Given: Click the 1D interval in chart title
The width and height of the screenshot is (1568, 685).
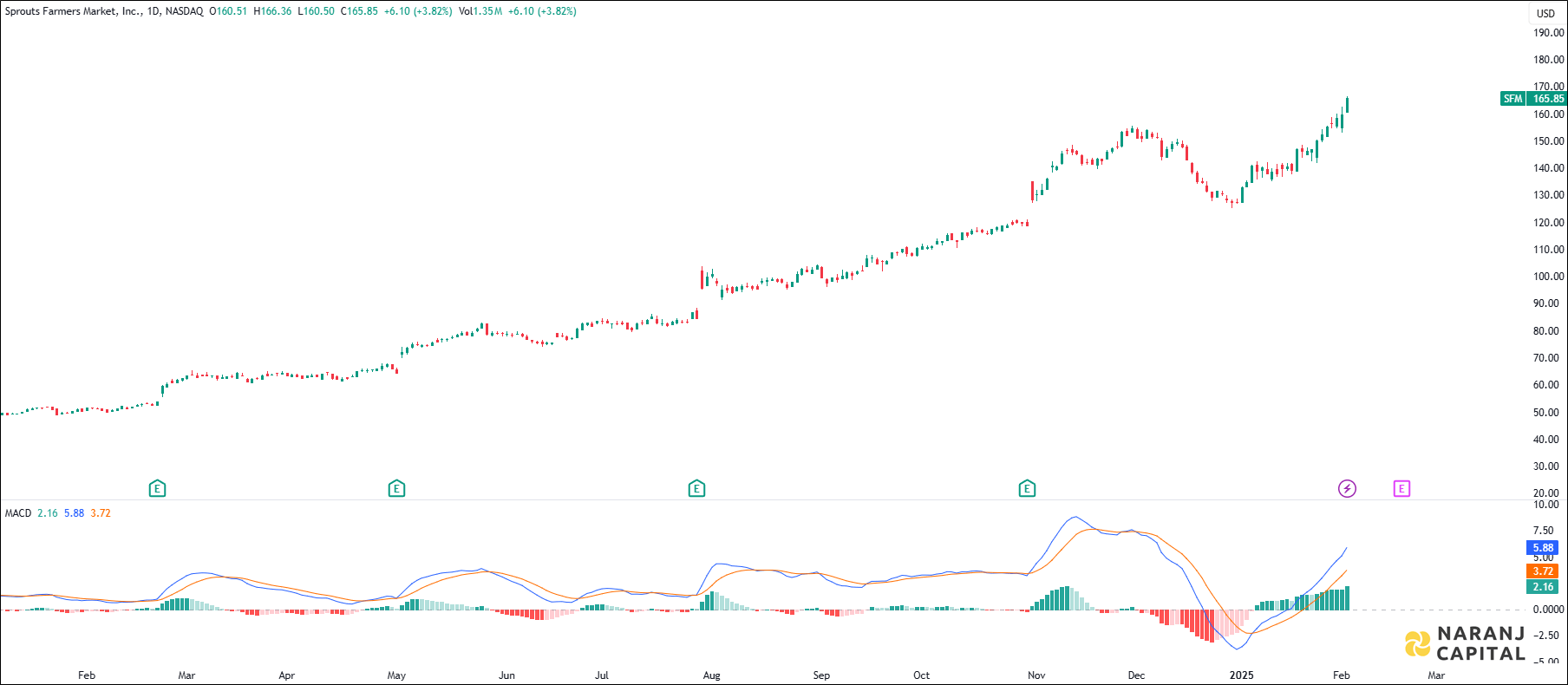Looking at the screenshot, I should tap(154, 11).
